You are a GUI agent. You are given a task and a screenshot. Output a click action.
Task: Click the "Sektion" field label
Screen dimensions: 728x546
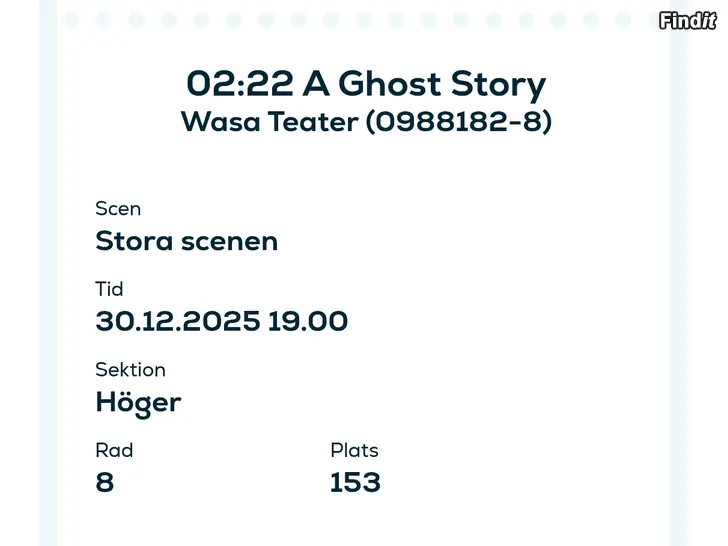[130, 369]
